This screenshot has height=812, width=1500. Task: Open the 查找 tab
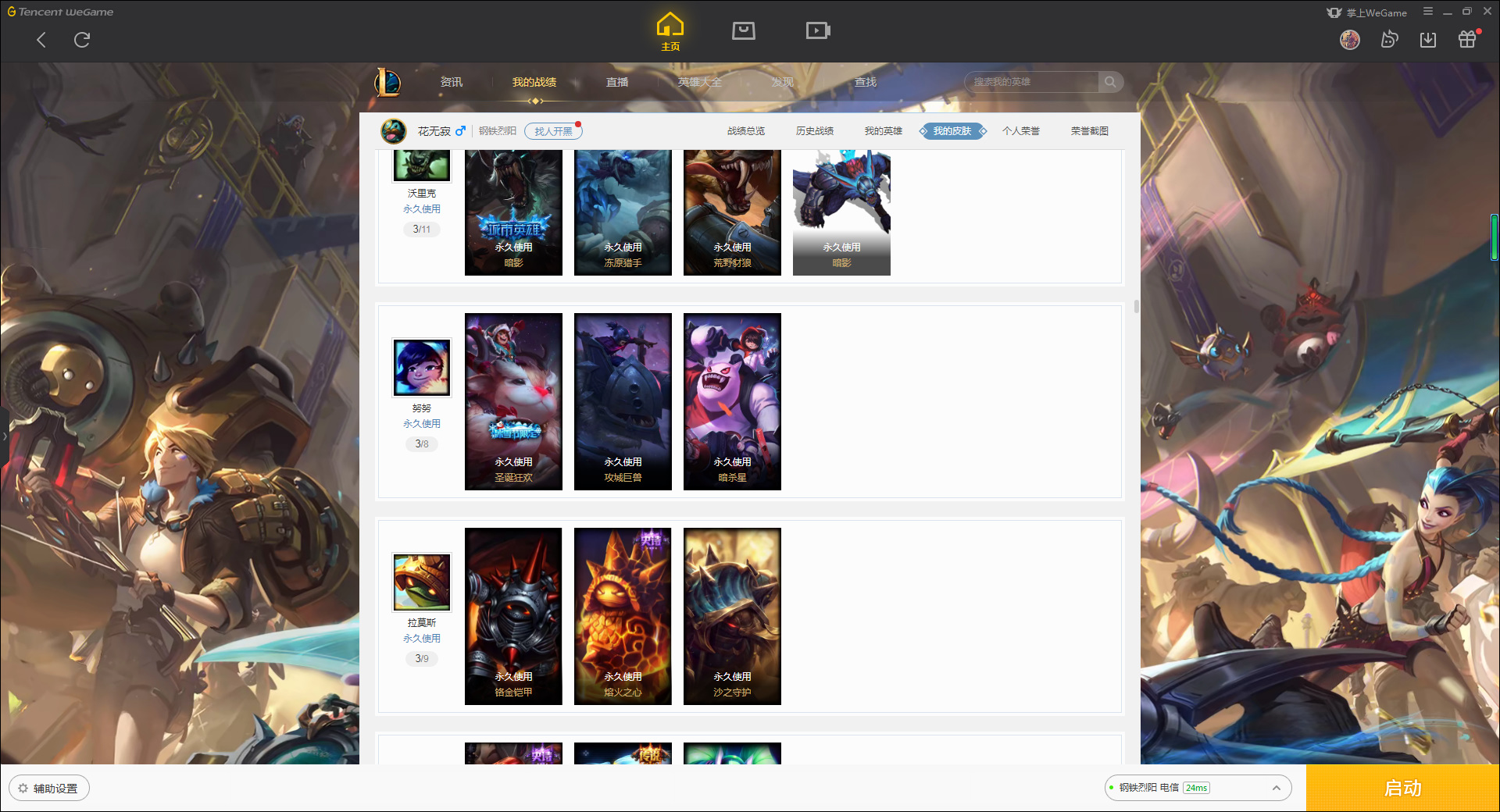[866, 82]
